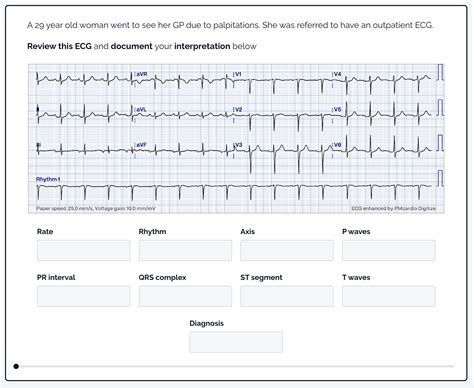The image size is (474, 388).
Task: Click the P waves input field
Action: 389,250
